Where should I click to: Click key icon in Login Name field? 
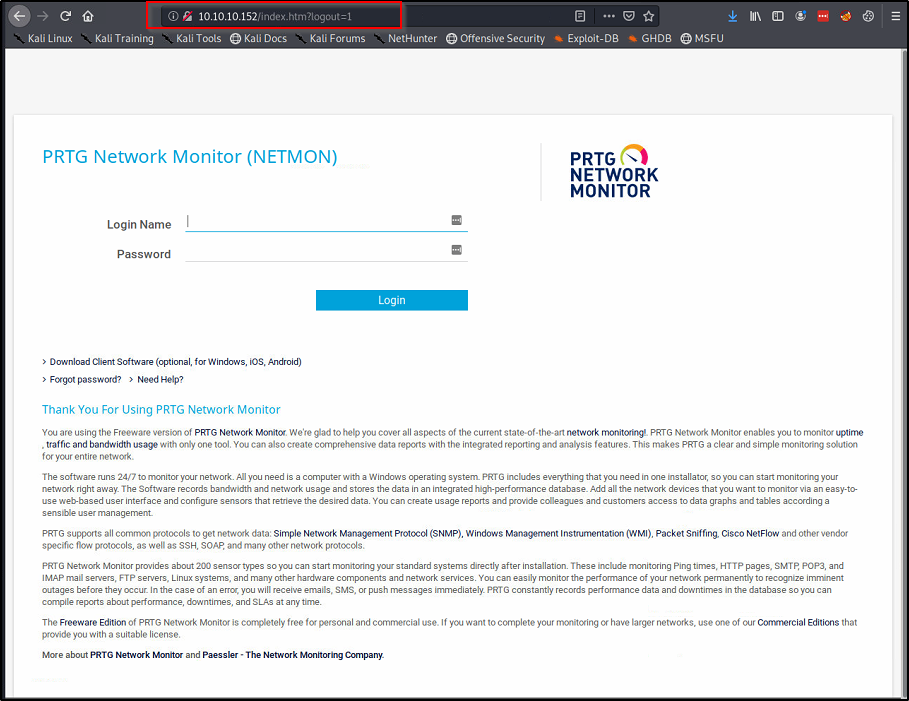pyautogui.click(x=457, y=220)
